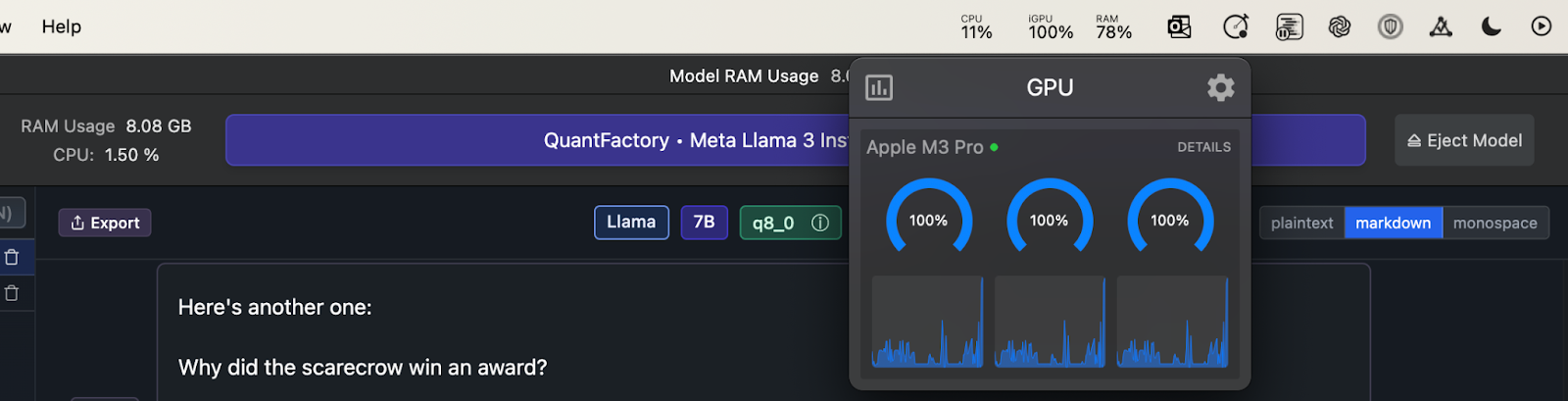Click the info icon on q8_0 badge
Viewport: 1568px width, 401px height.
tap(820, 224)
